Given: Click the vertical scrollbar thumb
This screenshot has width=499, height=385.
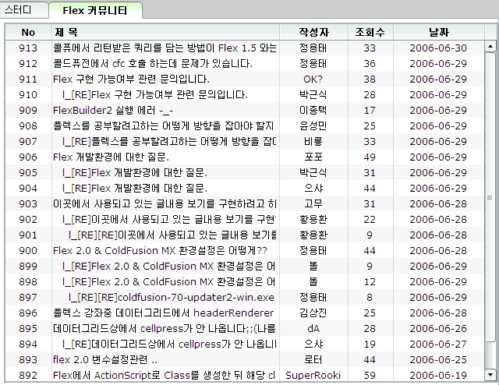Looking at the screenshot, I should click(x=490, y=197).
